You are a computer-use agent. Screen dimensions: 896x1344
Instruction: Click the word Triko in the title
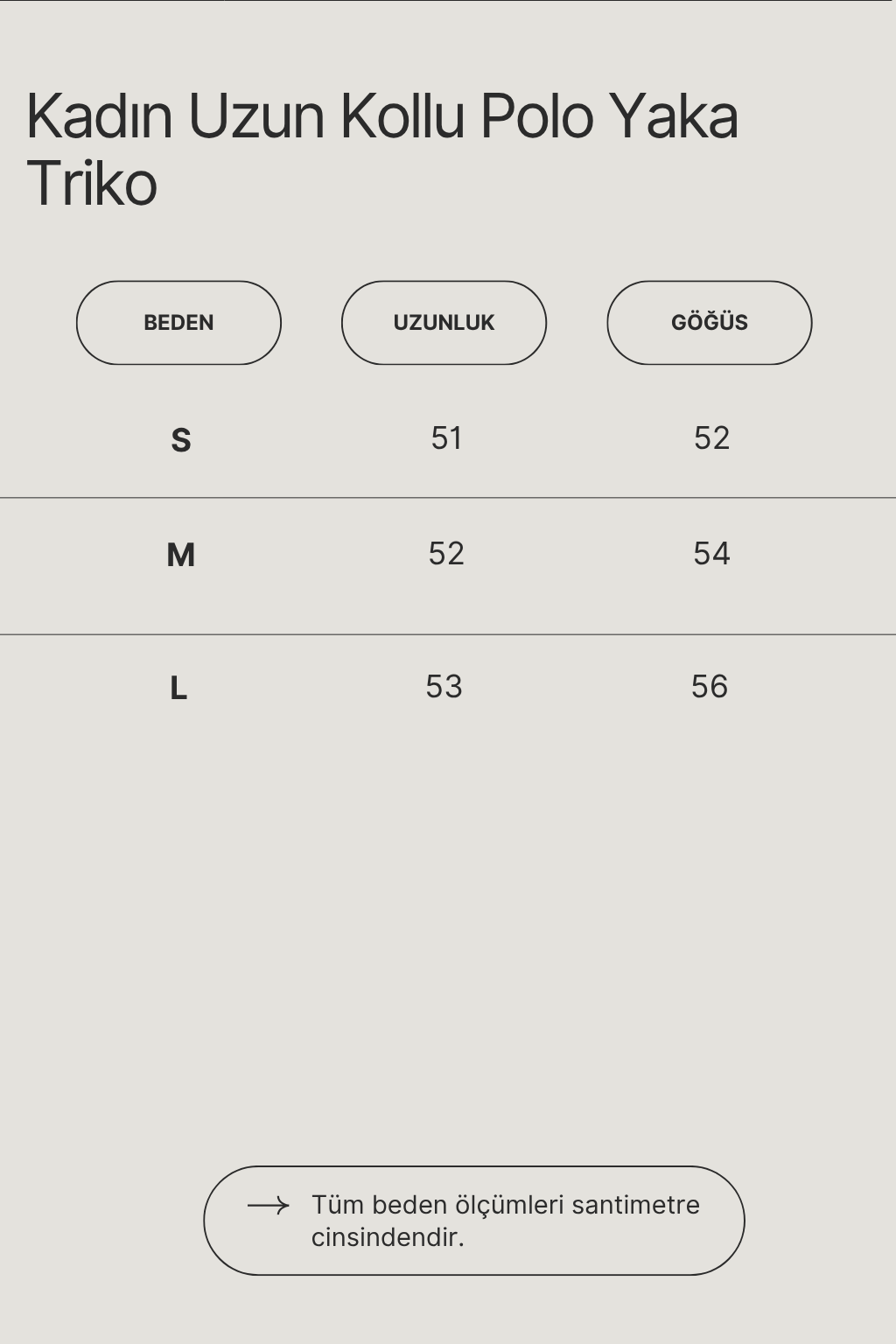tap(92, 184)
